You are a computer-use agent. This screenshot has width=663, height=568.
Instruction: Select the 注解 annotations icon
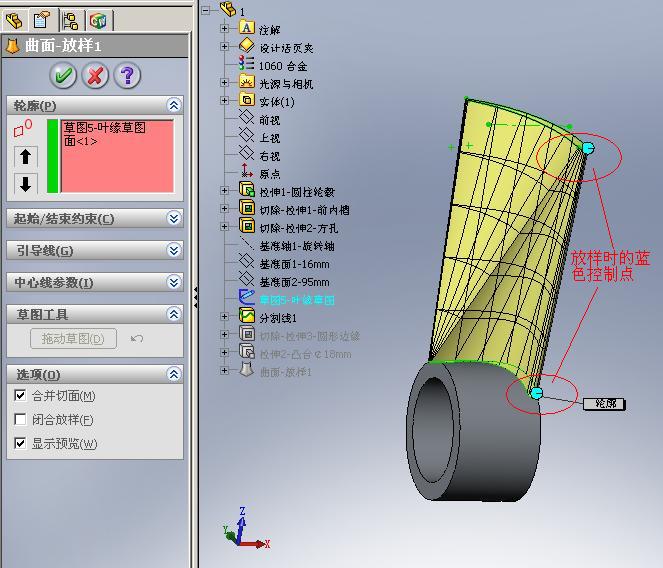(247, 27)
